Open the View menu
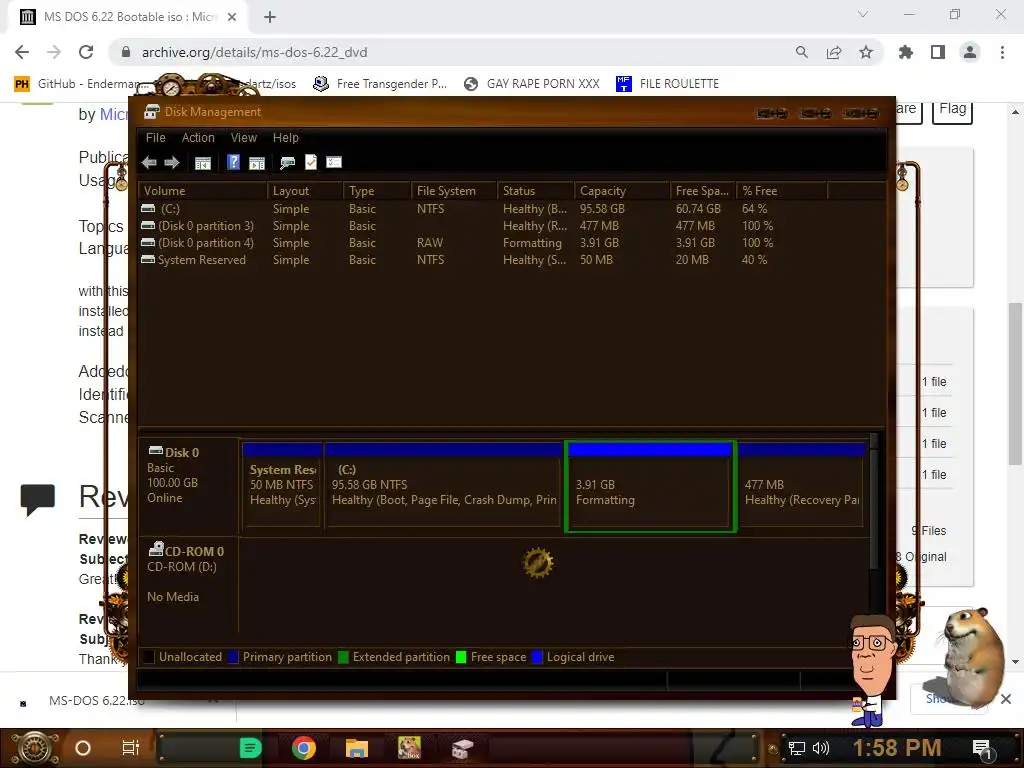1024x768 pixels. (244, 138)
